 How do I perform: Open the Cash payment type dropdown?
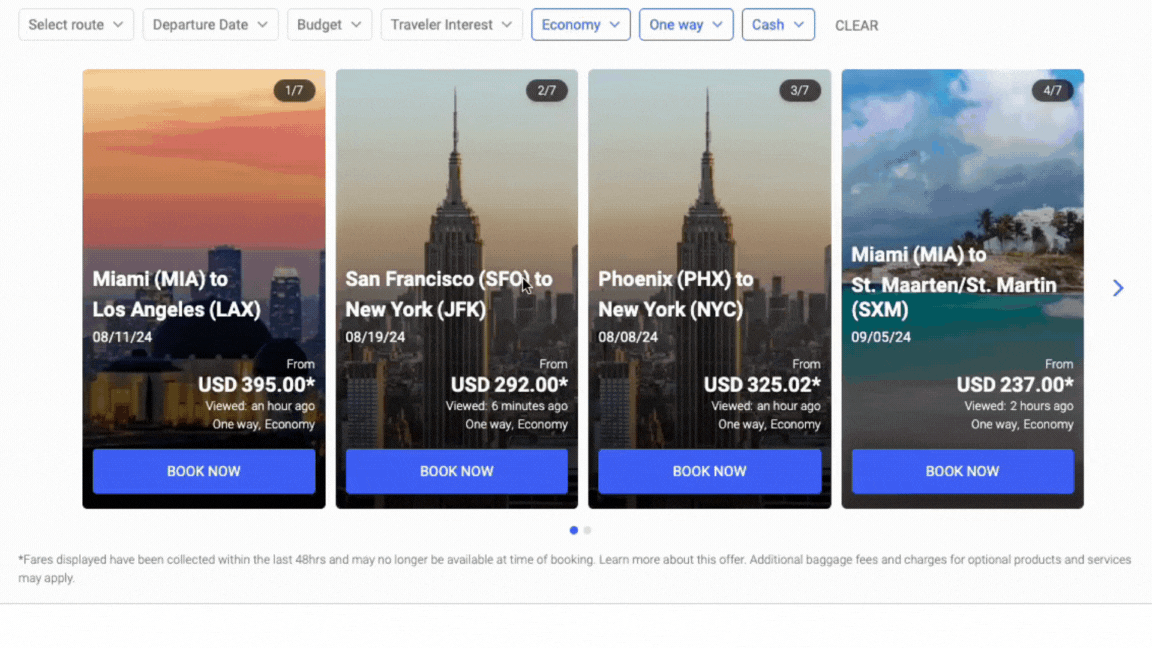pyautogui.click(x=778, y=24)
